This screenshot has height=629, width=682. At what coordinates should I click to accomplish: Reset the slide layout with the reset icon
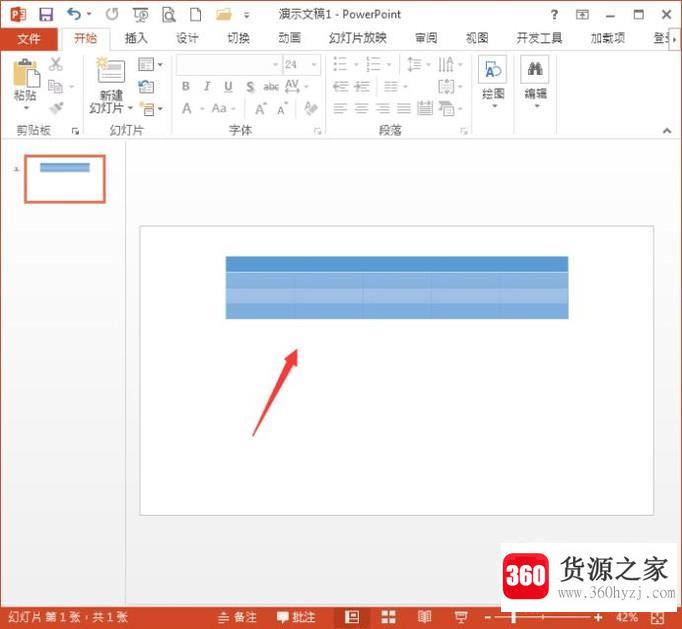click(146, 87)
